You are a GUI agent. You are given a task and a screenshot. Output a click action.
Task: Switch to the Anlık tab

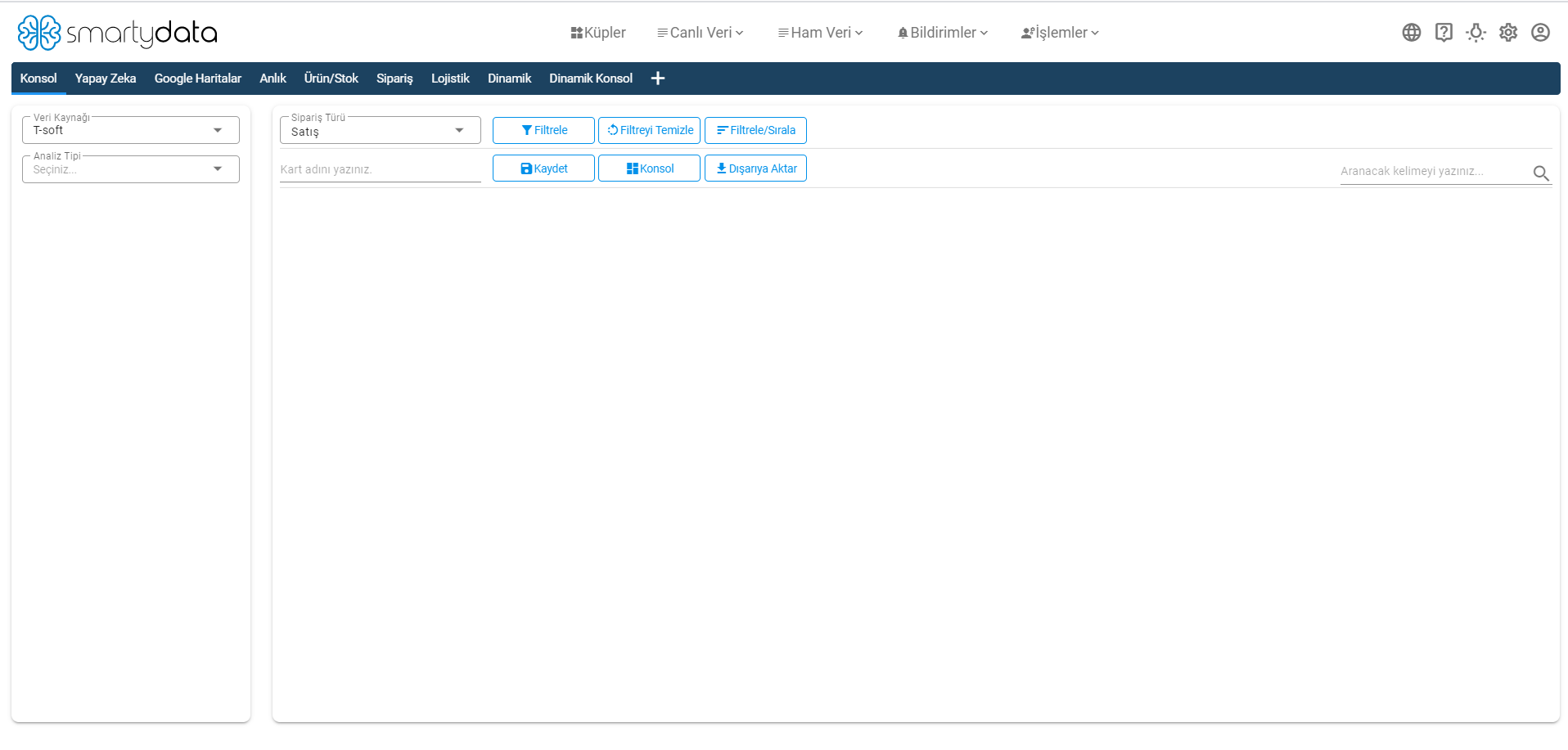[x=273, y=79]
